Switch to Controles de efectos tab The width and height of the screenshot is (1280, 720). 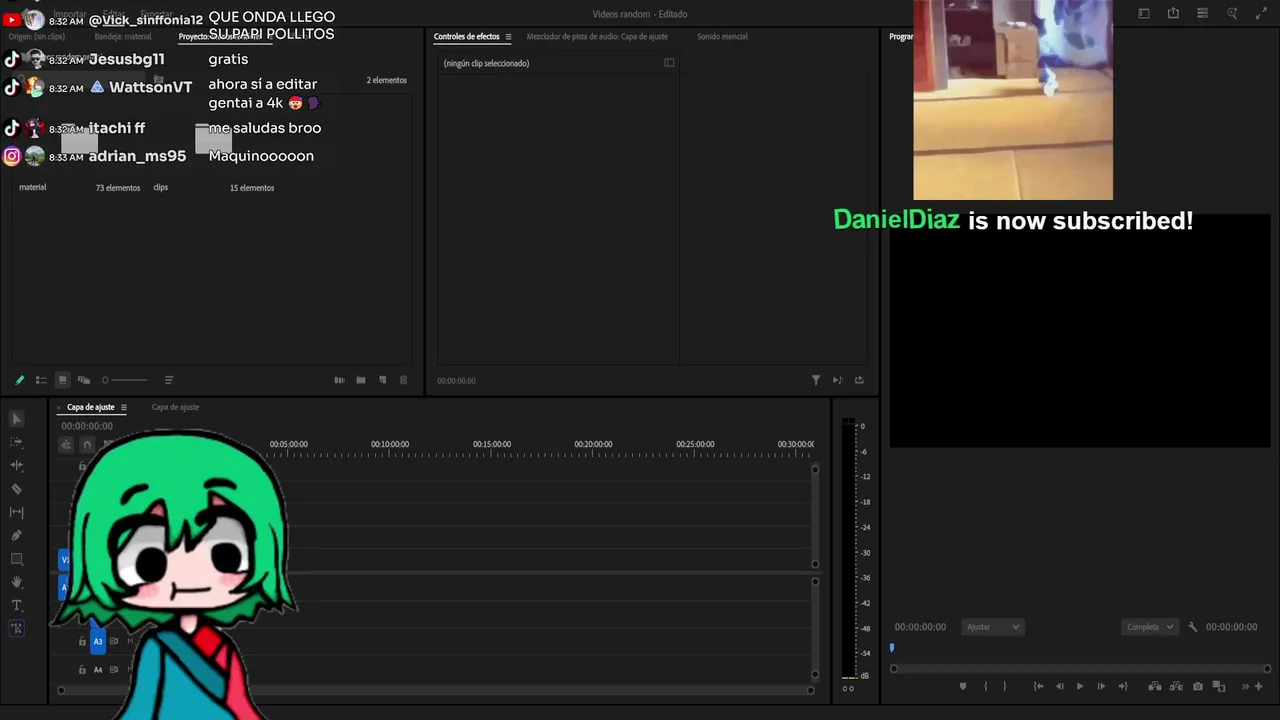point(466,37)
